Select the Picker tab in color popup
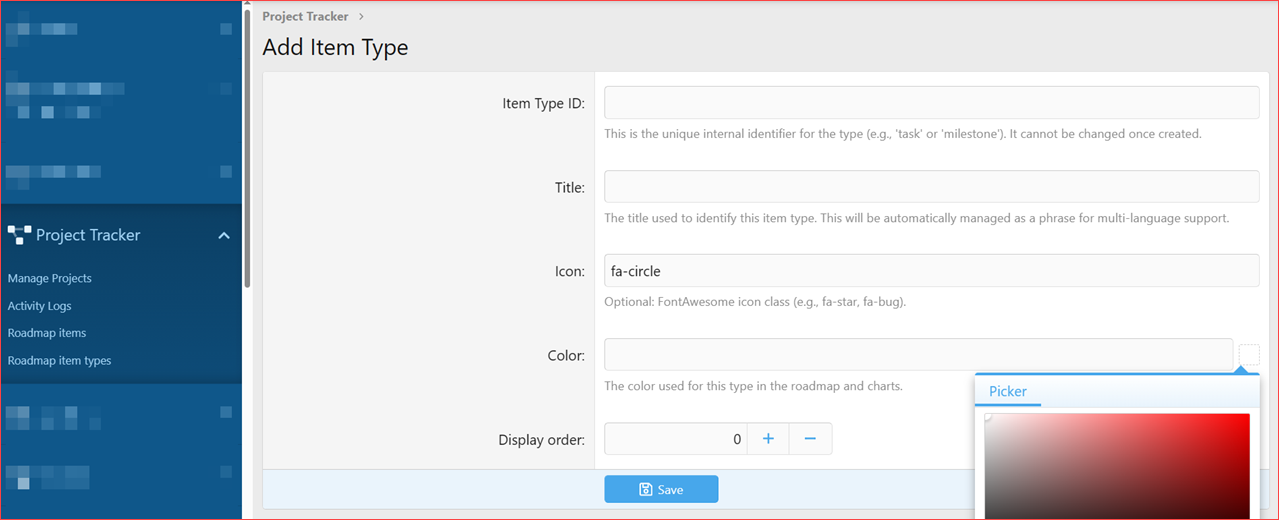 tap(1008, 391)
